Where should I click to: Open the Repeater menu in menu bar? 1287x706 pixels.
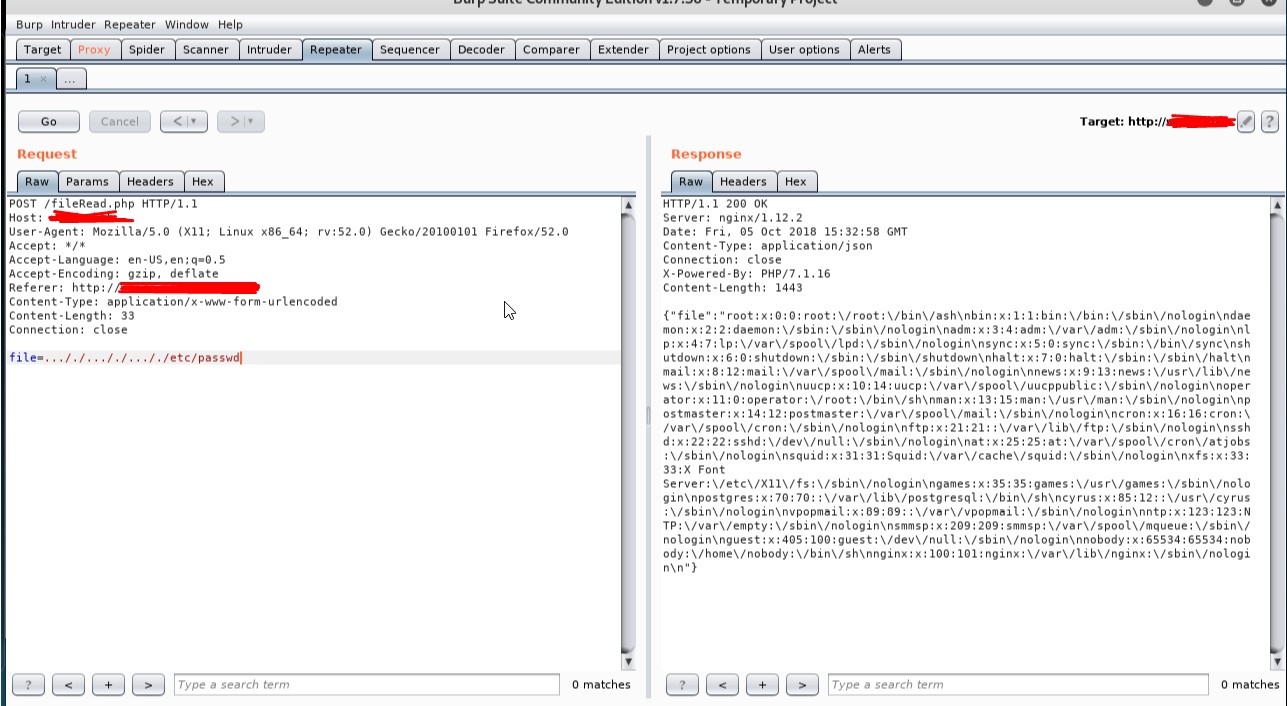click(130, 24)
